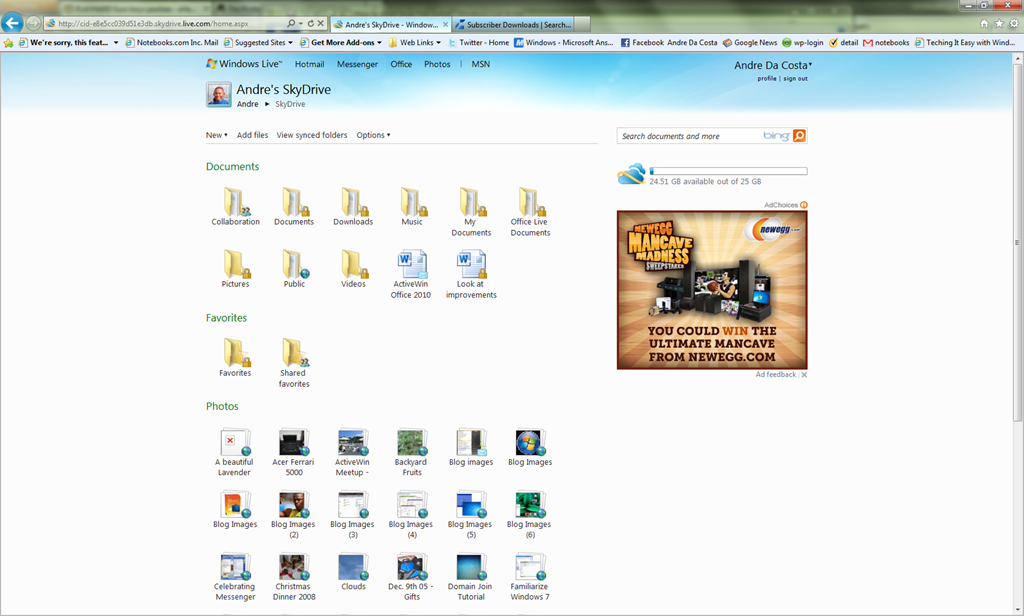Open Domain Join Tutorial album
The height and width of the screenshot is (616, 1024).
pos(470,577)
